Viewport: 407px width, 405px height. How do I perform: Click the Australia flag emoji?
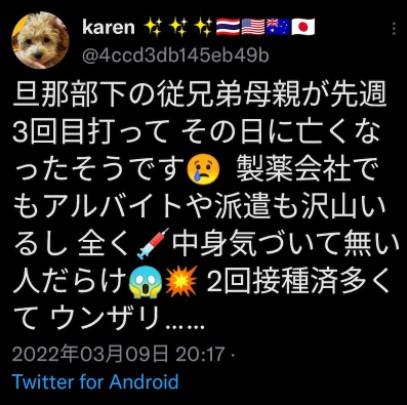tap(278, 27)
